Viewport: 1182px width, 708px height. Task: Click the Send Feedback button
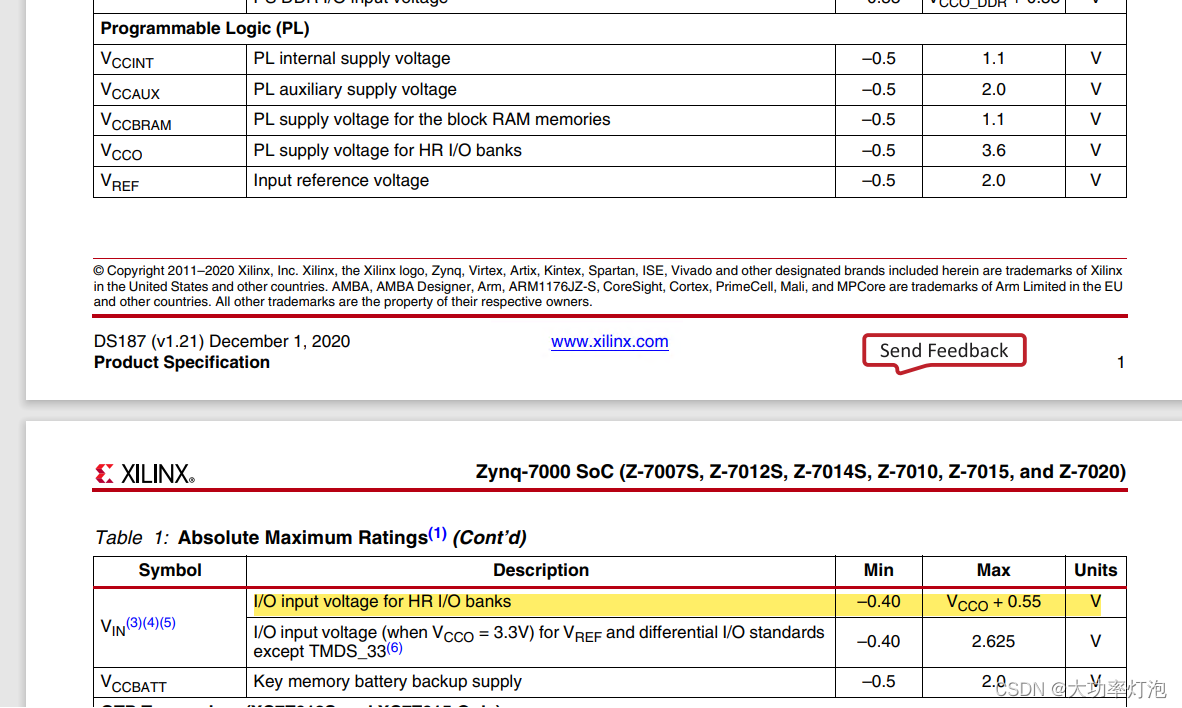[x=944, y=351]
